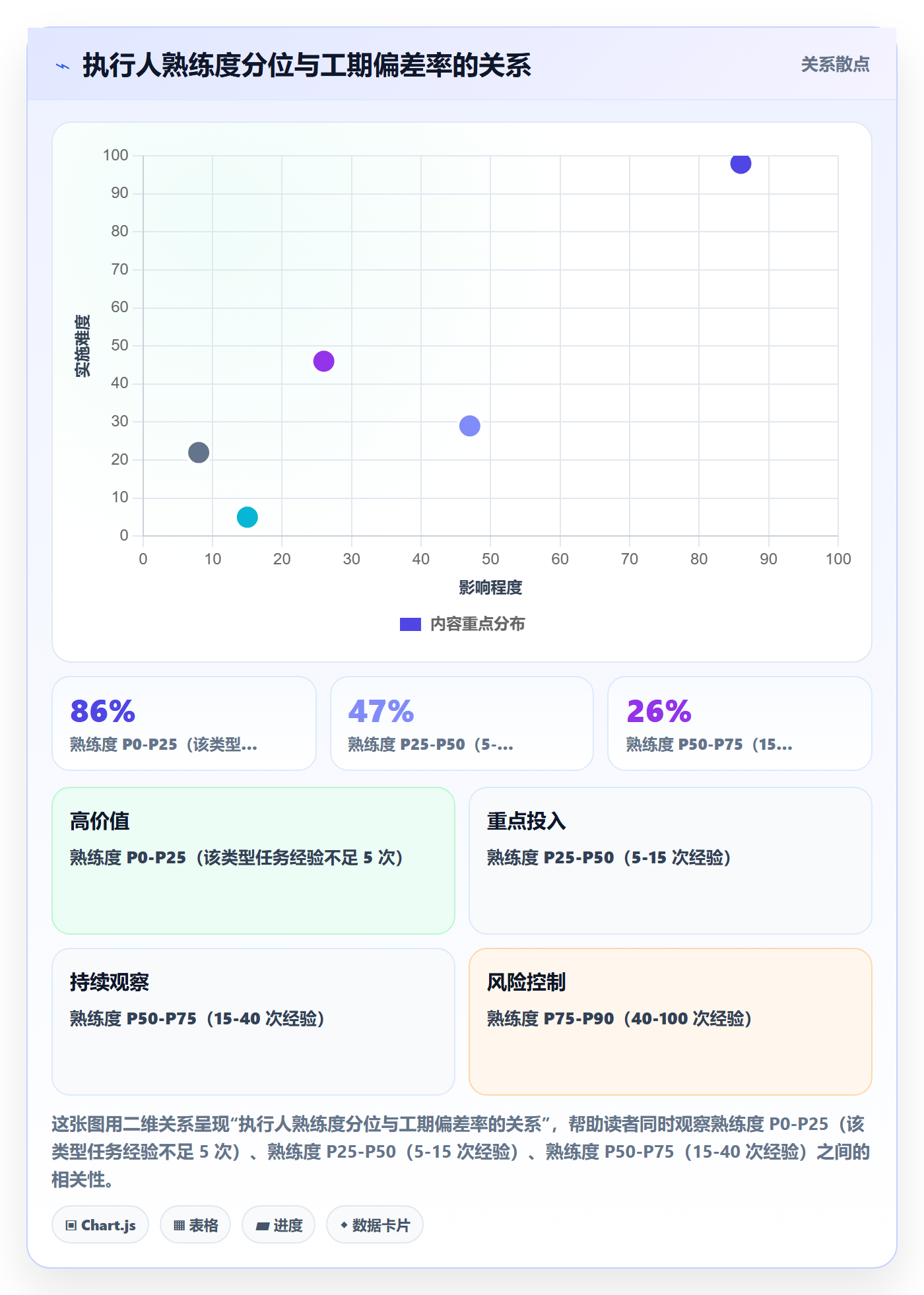Image resolution: width=924 pixels, height=1295 pixels.
Task: Click the 表格 tag
Action: coord(195,1225)
